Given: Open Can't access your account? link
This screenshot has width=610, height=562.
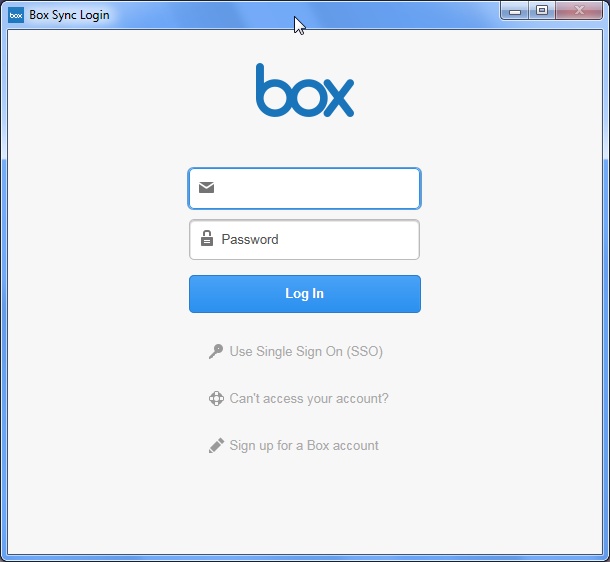Looking at the screenshot, I should (x=309, y=399).
